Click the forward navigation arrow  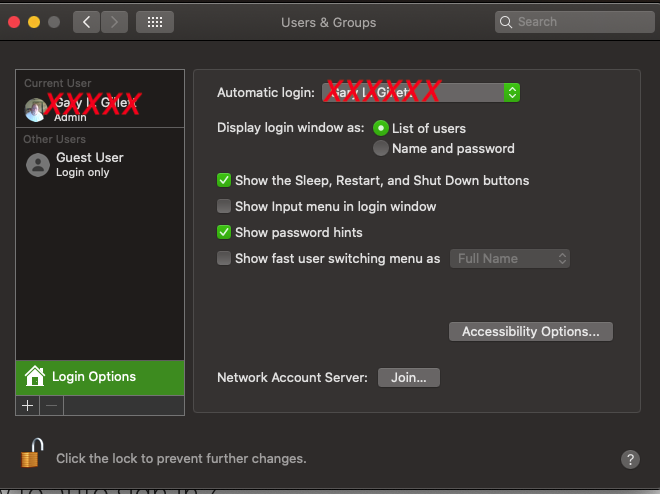[114, 21]
